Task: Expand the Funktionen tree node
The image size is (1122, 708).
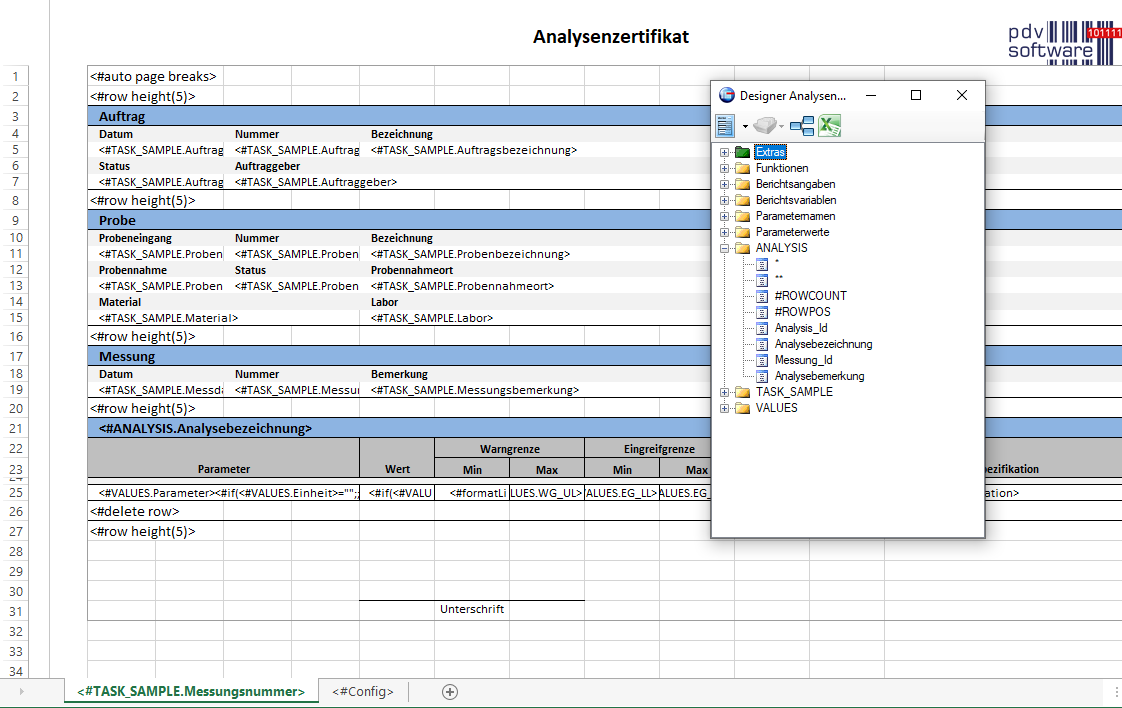Action: pos(724,168)
